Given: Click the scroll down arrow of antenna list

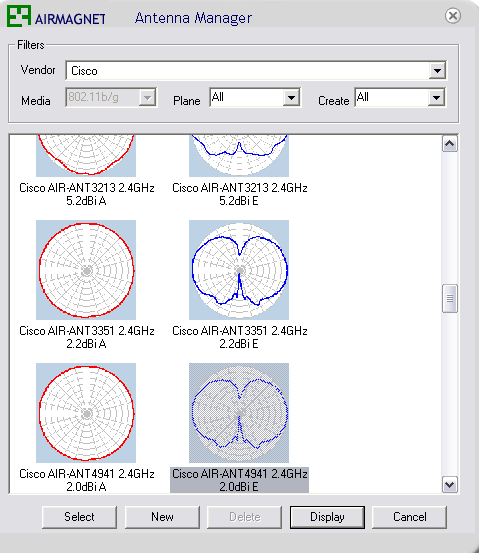Looking at the screenshot, I should coord(450,485).
